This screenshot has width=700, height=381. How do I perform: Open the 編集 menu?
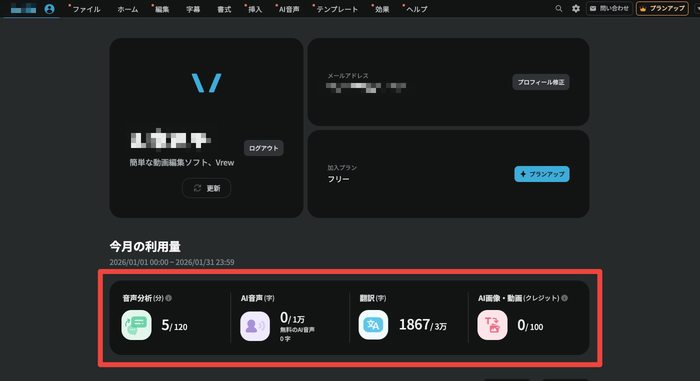[x=162, y=9]
